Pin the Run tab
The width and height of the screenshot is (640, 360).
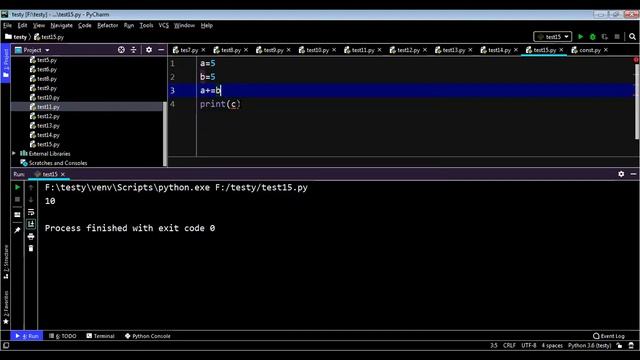click(17, 230)
